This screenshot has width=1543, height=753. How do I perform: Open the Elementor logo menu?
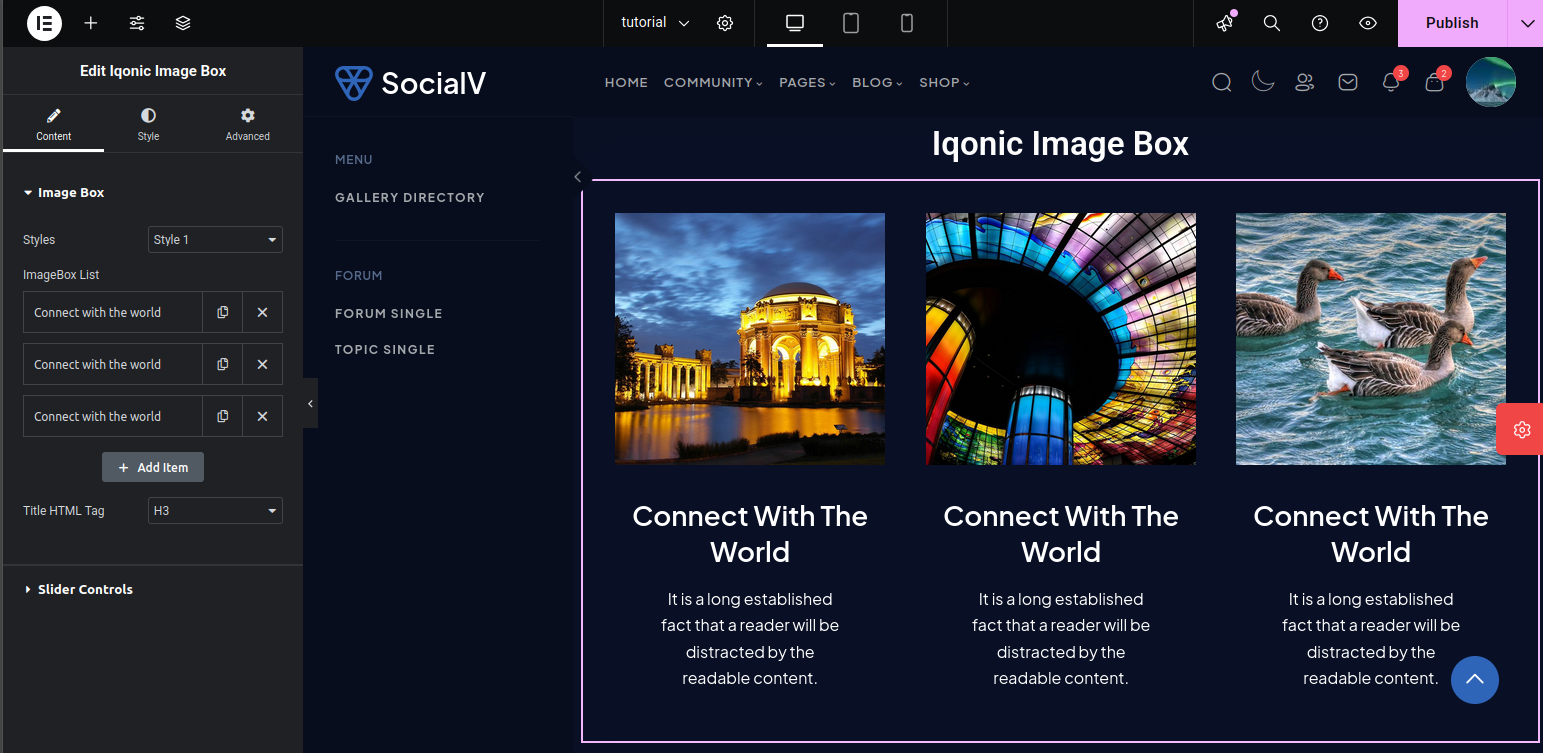coord(44,22)
